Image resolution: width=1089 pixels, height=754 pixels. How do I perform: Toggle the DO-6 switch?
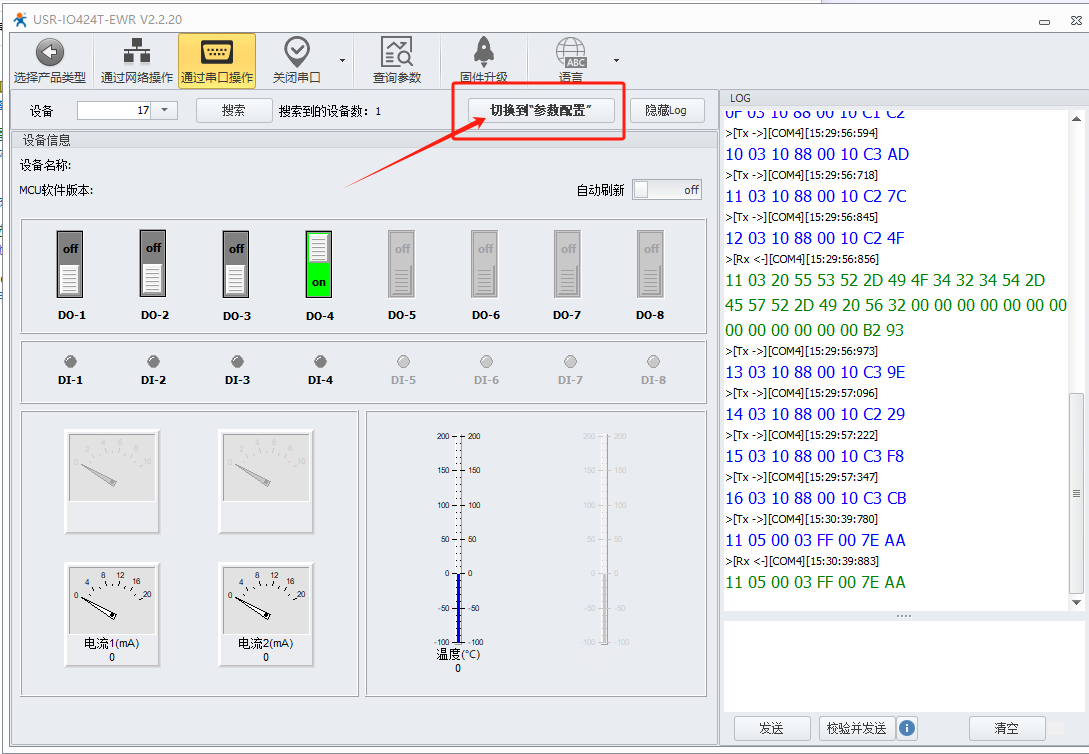485,264
